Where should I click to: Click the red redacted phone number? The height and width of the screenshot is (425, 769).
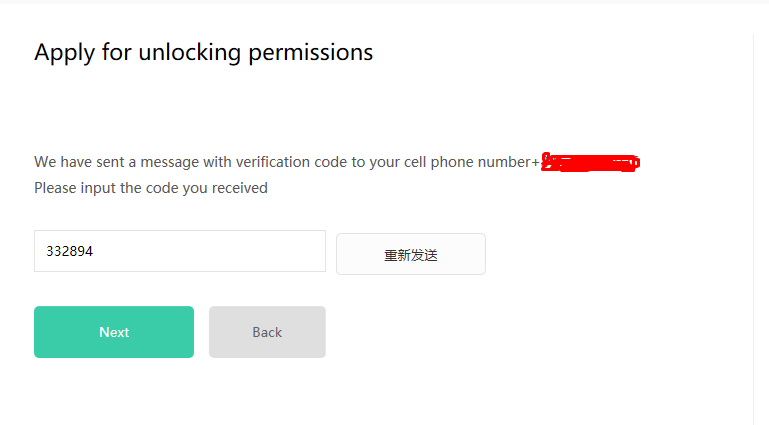pos(590,162)
